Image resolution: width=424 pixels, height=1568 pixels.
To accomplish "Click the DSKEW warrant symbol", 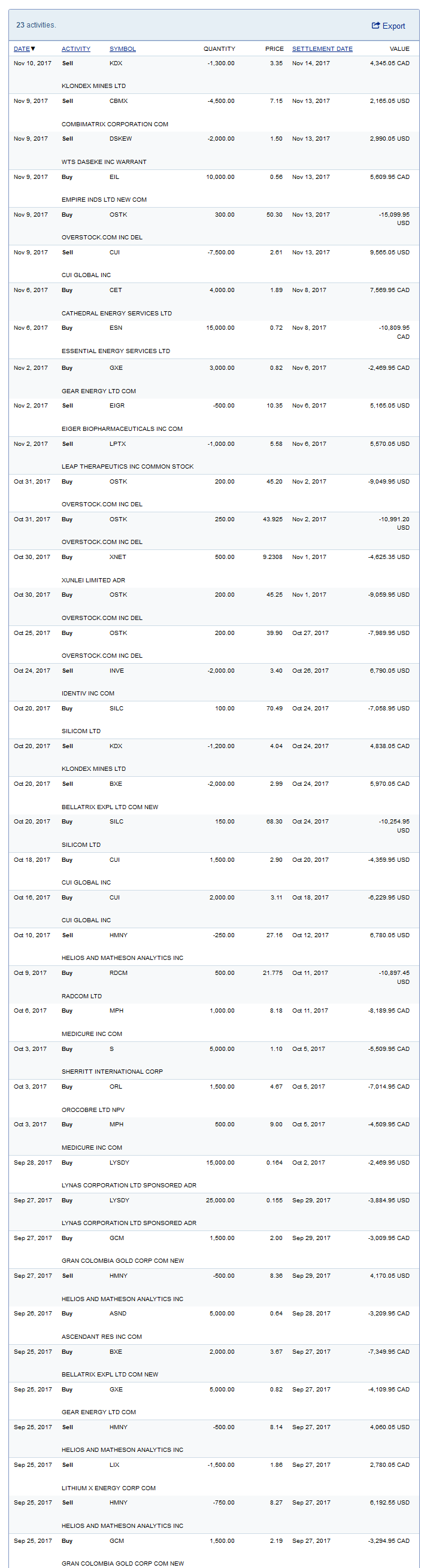I will pos(120,139).
